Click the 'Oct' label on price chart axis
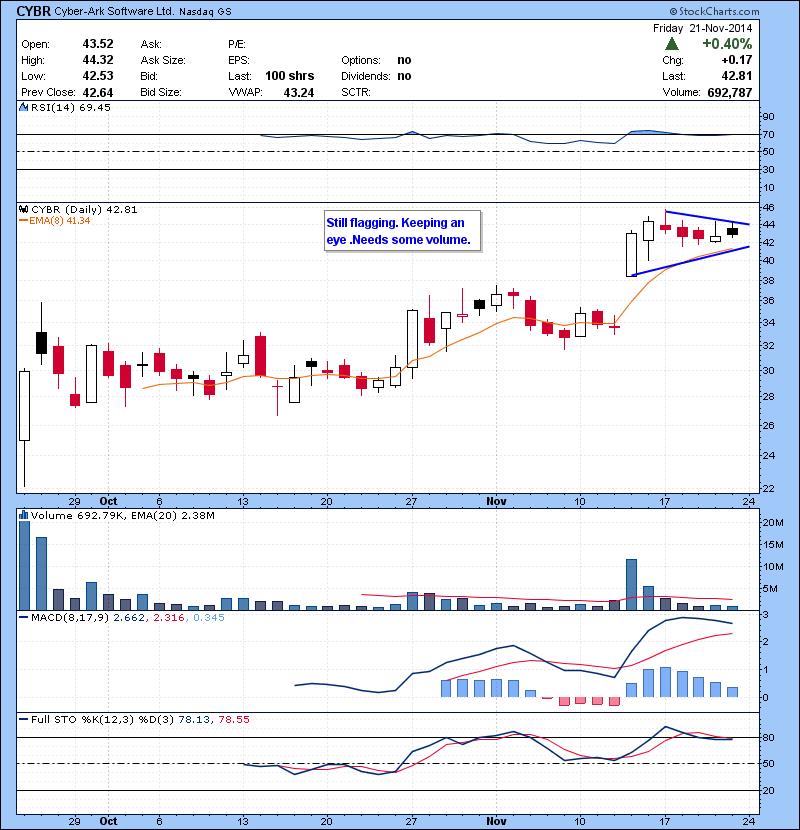Image resolution: width=800 pixels, height=830 pixels. [x=109, y=501]
